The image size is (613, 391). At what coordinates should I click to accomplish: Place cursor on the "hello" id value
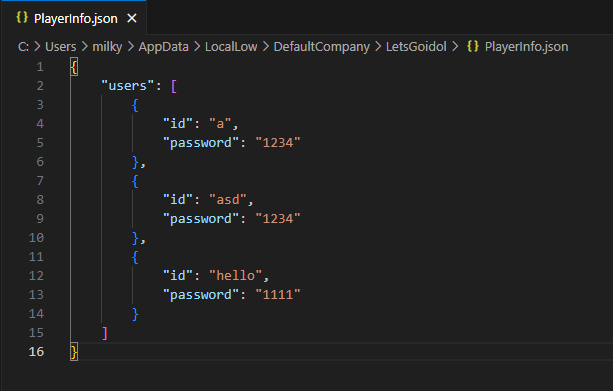coord(235,276)
